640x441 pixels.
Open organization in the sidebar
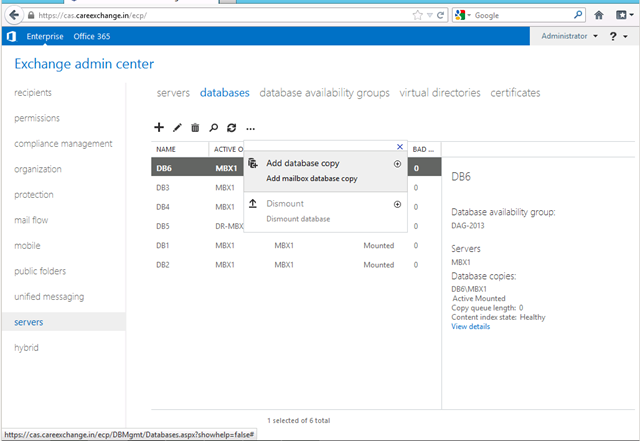tap(38, 169)
